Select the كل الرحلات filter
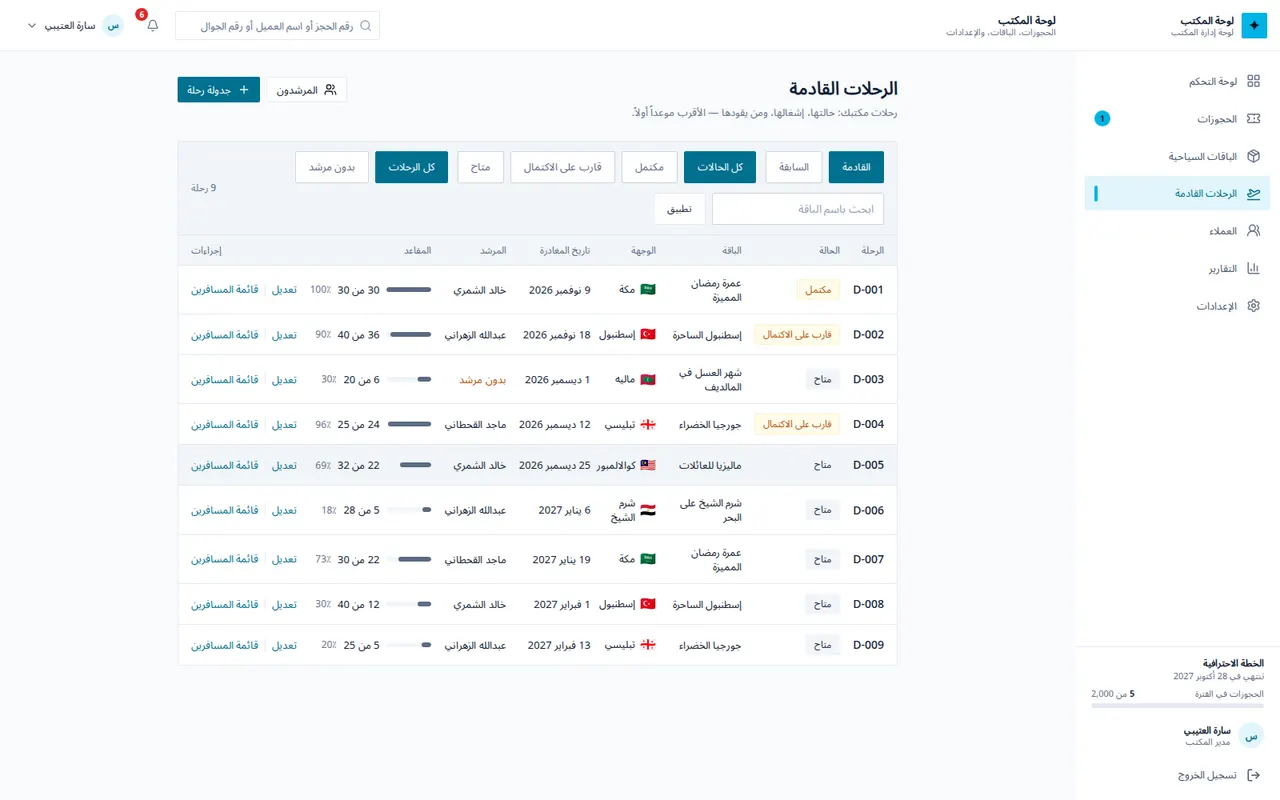Screen dimensions: 1280x800 pos(412,167)
